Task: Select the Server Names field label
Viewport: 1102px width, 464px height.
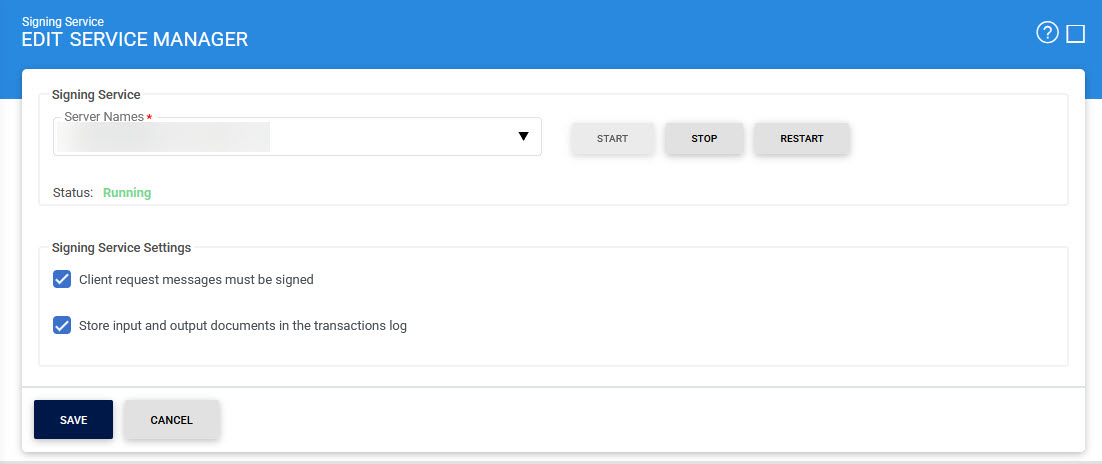Action: coord(104,117)
